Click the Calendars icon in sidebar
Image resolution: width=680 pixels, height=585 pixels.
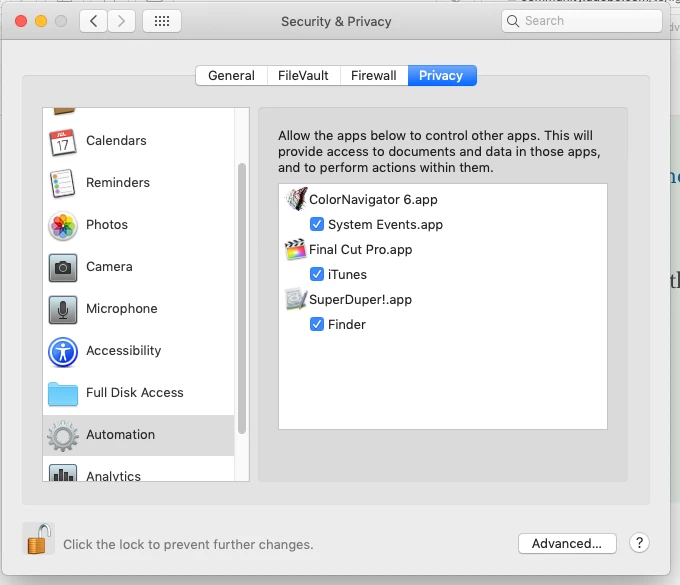click(x=63, y=142)
